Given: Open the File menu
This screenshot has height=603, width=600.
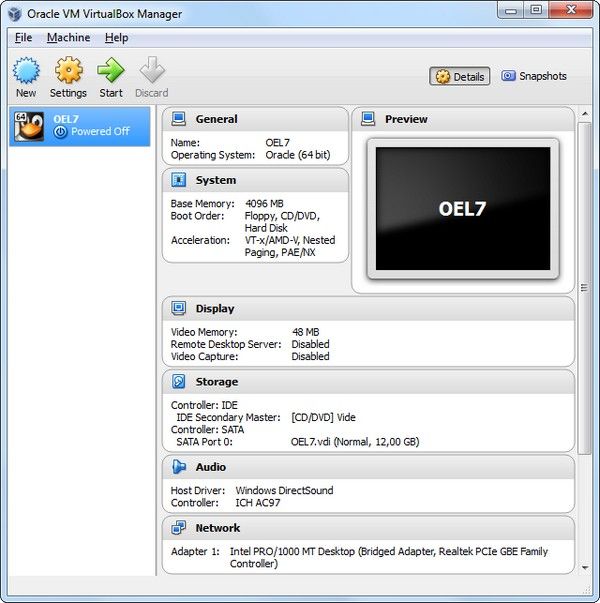Looking at the screenshot, I should pos(24,38).
